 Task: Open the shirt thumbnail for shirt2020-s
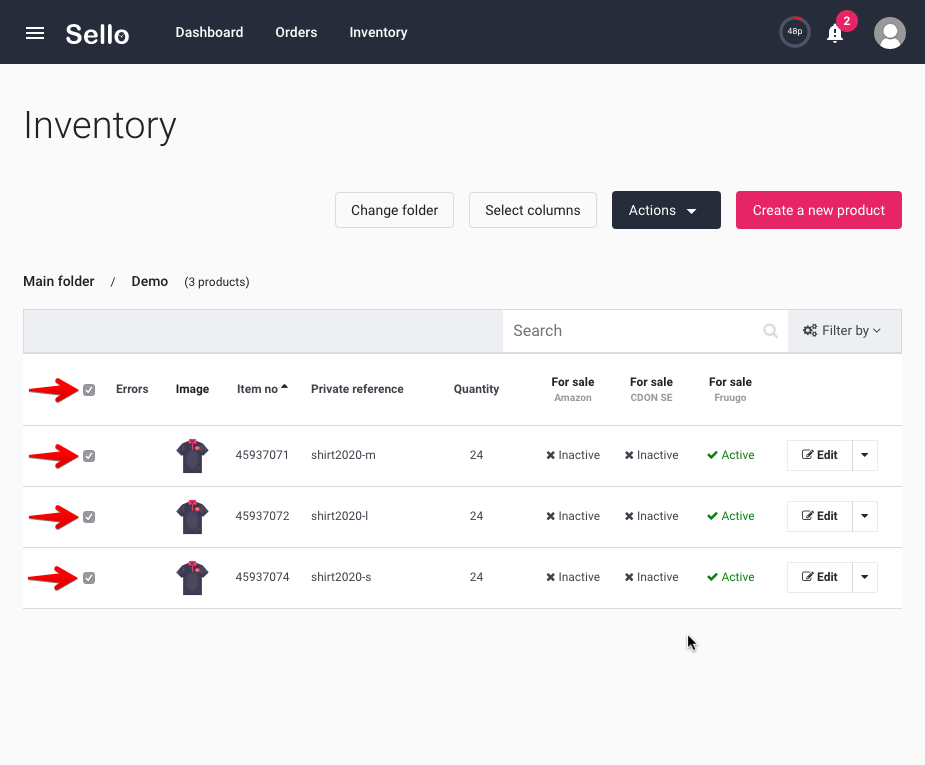[192, 578]
